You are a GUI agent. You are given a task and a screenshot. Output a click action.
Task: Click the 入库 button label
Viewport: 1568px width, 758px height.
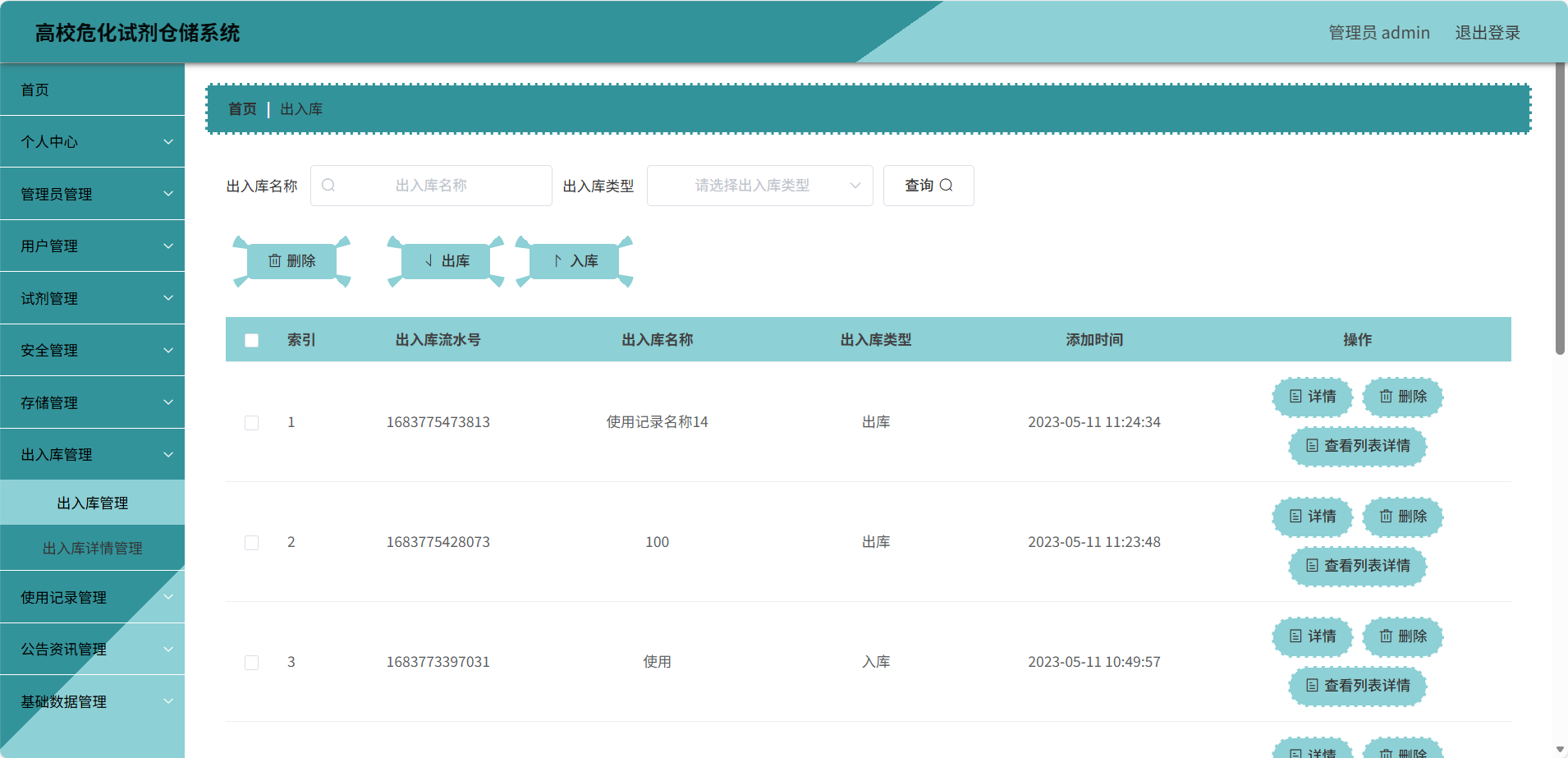tap(585, 261)
